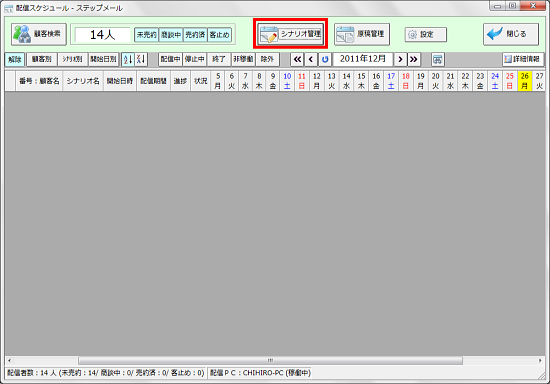
Task: Click the 閉じる back arrow button
Action: click(511, 34)
